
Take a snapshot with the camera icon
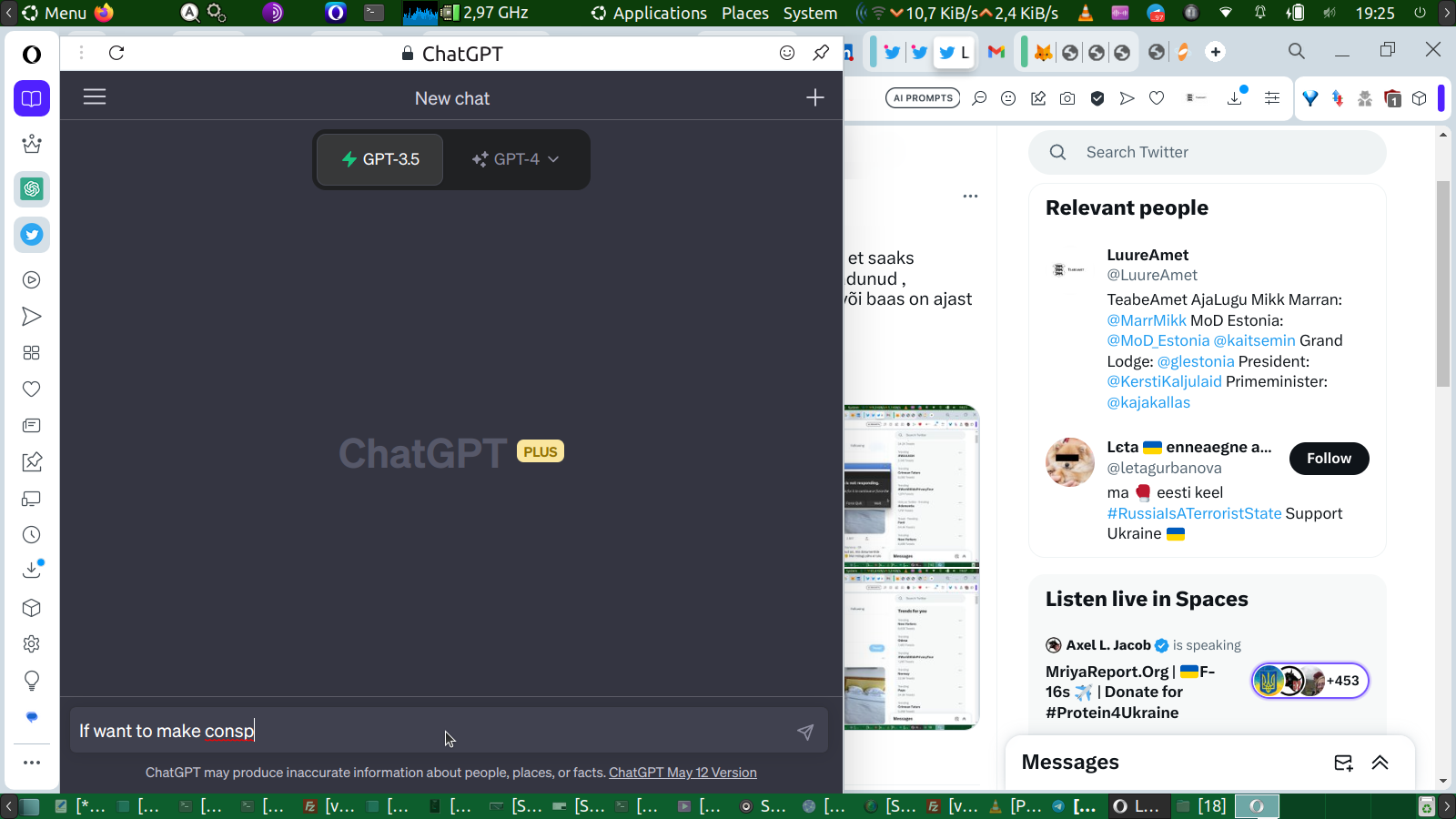tap(1067, 98)
